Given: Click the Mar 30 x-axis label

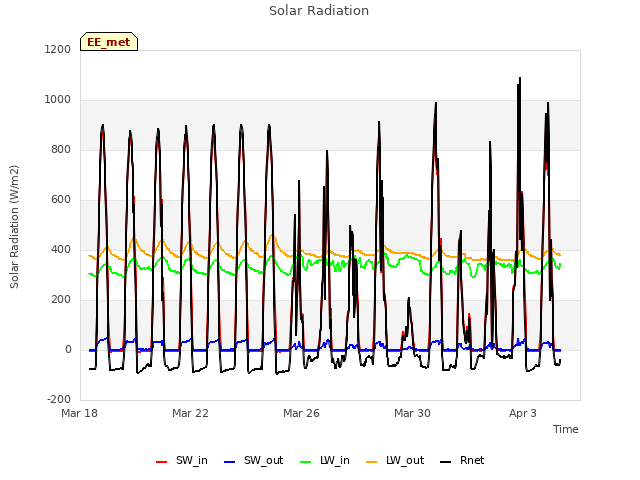Looking at the screenshot, I should [412, 413].
